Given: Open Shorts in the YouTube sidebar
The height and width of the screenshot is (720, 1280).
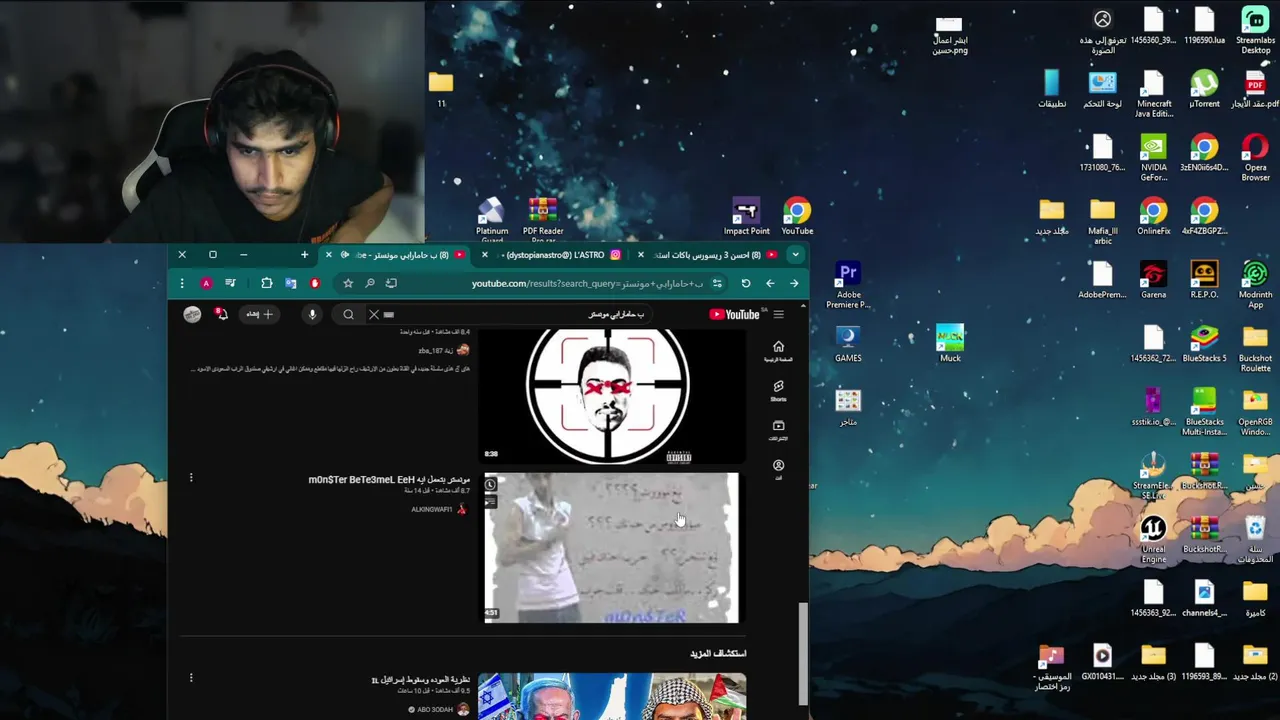Looking at the screenshot, I should pyautogui.click(x=778, y=390).
